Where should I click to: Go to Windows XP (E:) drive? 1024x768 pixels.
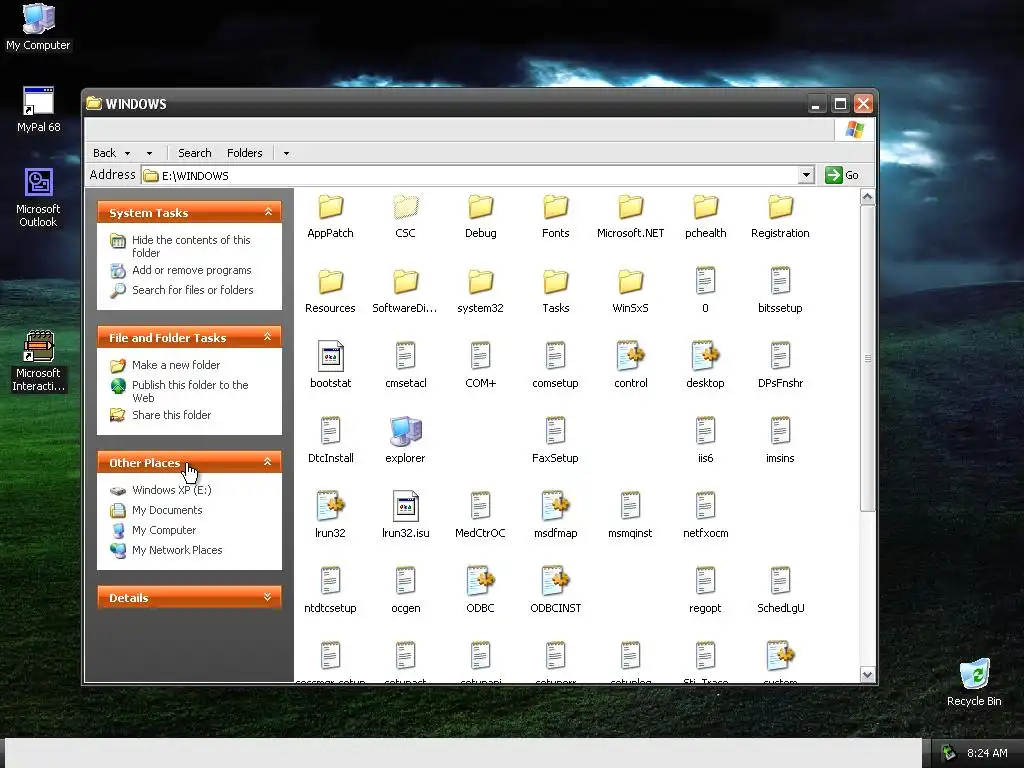172,490
